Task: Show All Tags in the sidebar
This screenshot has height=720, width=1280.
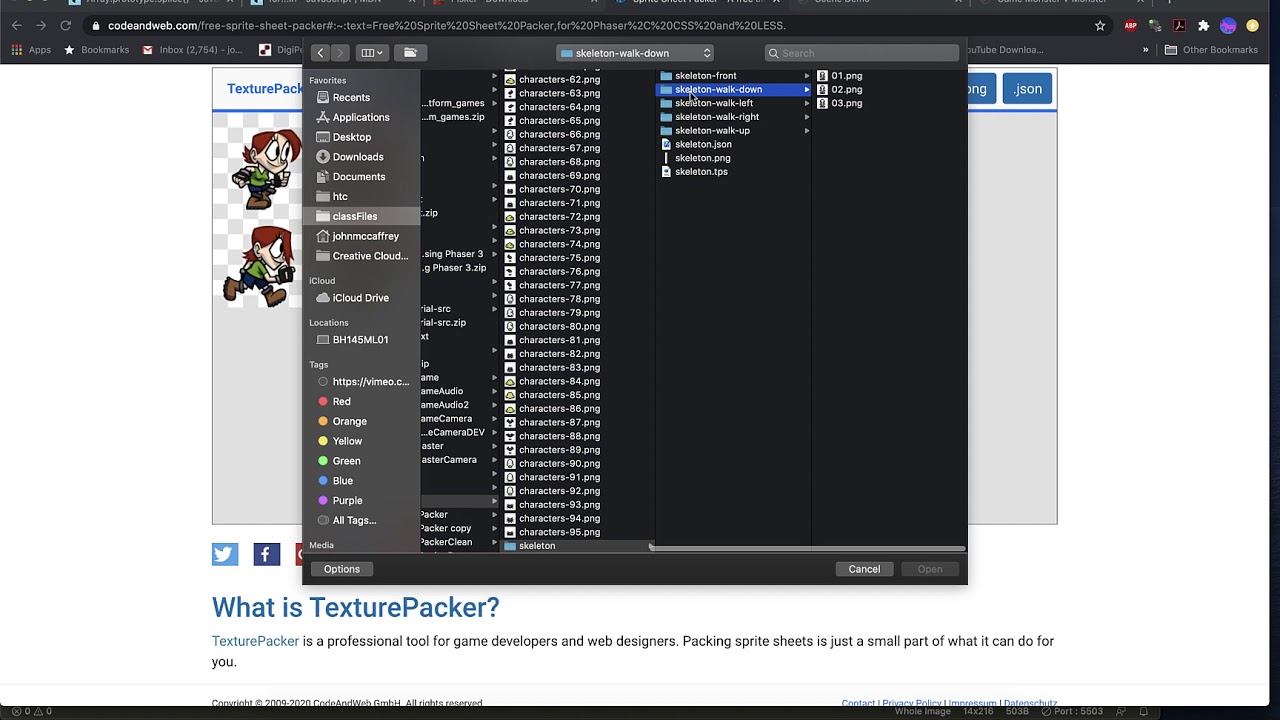Action: (x=354, y=520)
